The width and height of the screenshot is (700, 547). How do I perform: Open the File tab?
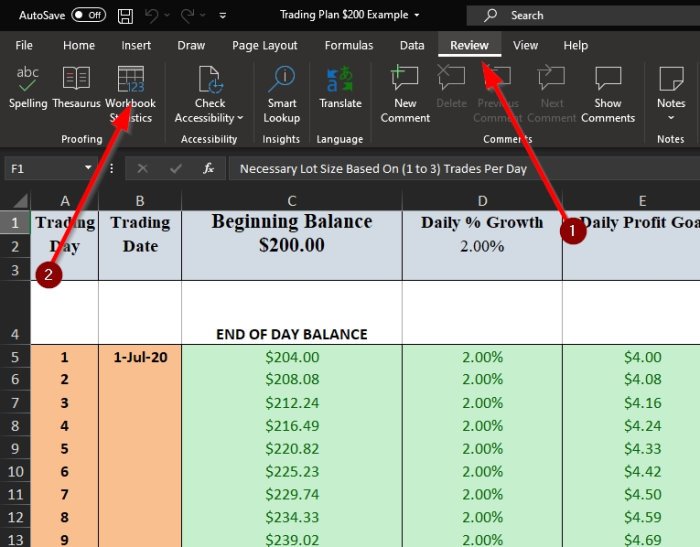(x=24, y=46)
